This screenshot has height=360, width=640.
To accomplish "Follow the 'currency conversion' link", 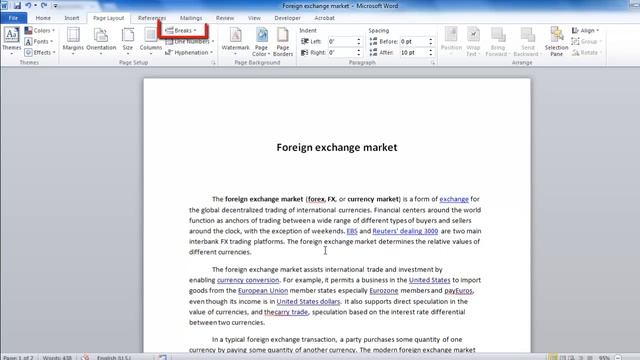I will pyautogui.click(x=248, y=280).
